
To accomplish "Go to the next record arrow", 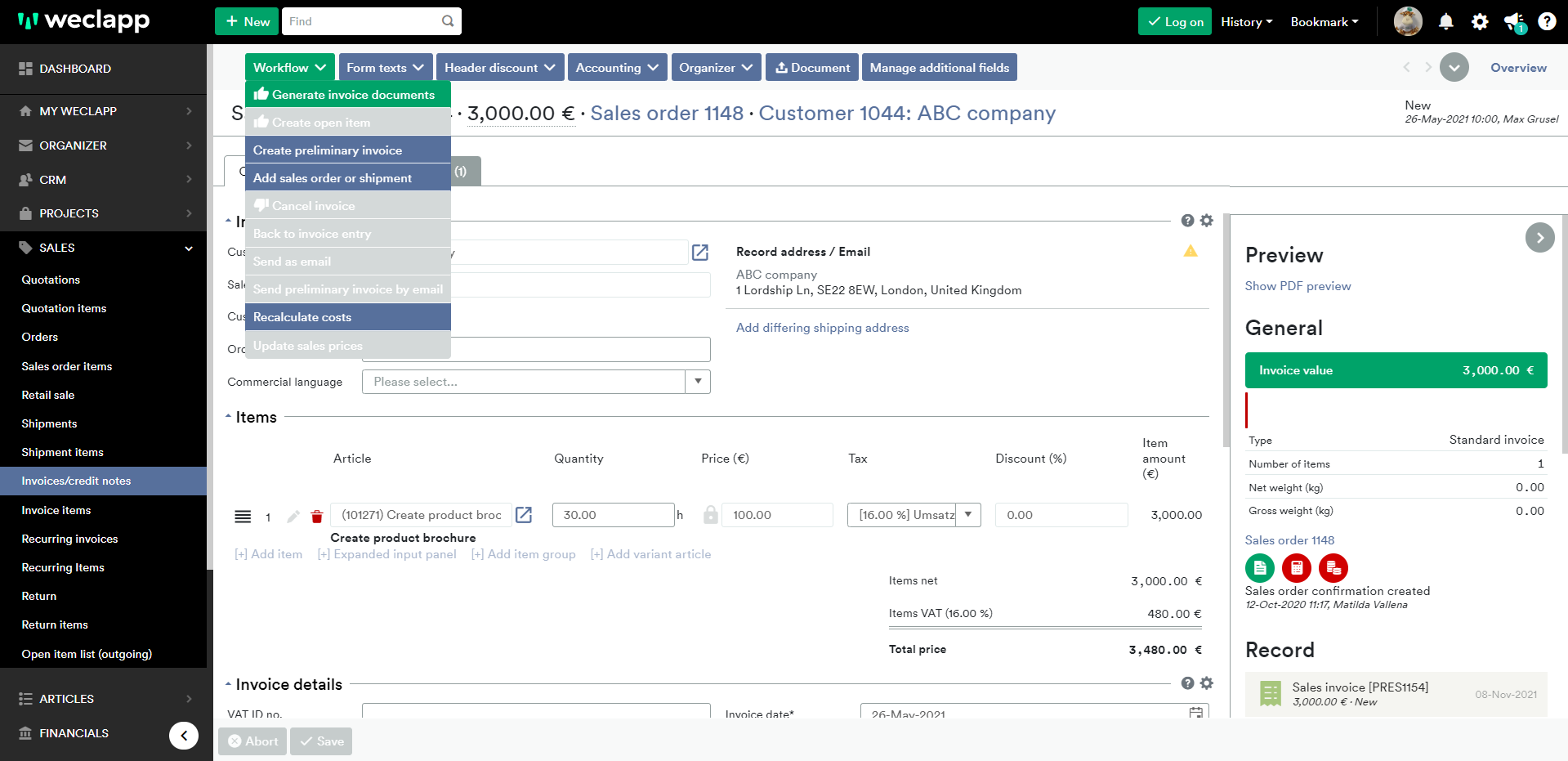I will 1427,67.
